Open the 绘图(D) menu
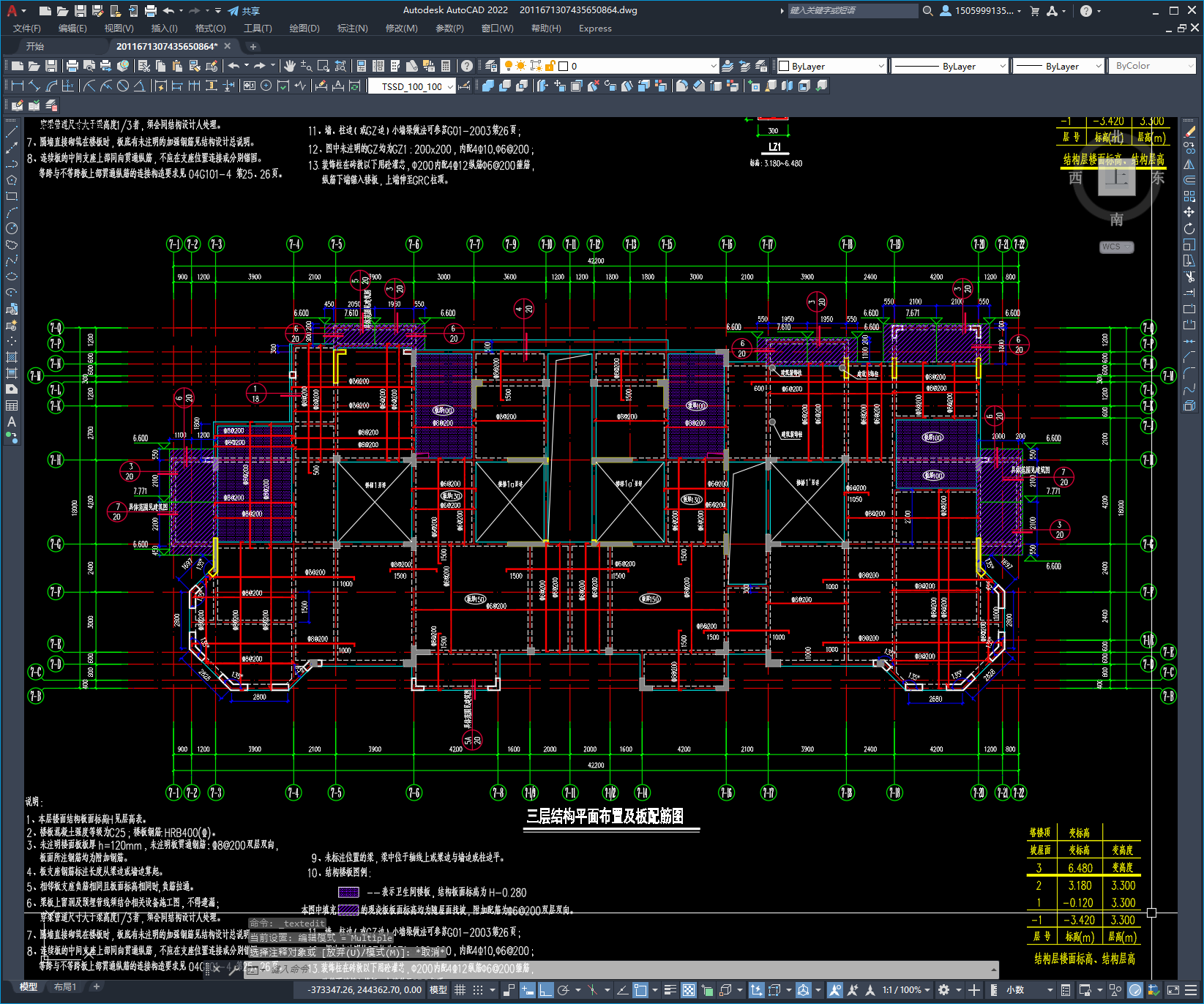 [304, 29]
